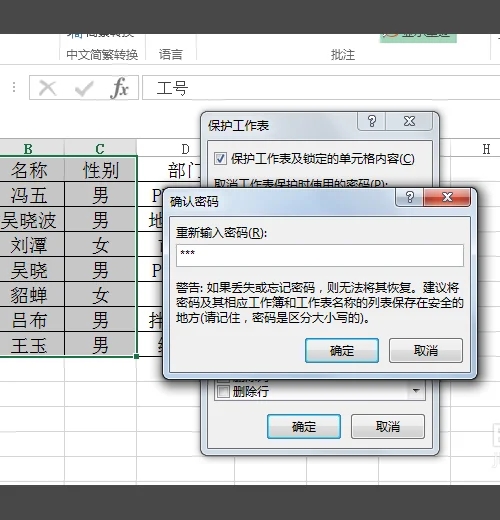500x520 pixels.
Task: Select the cell containing 吴晓
Action: 29,270
